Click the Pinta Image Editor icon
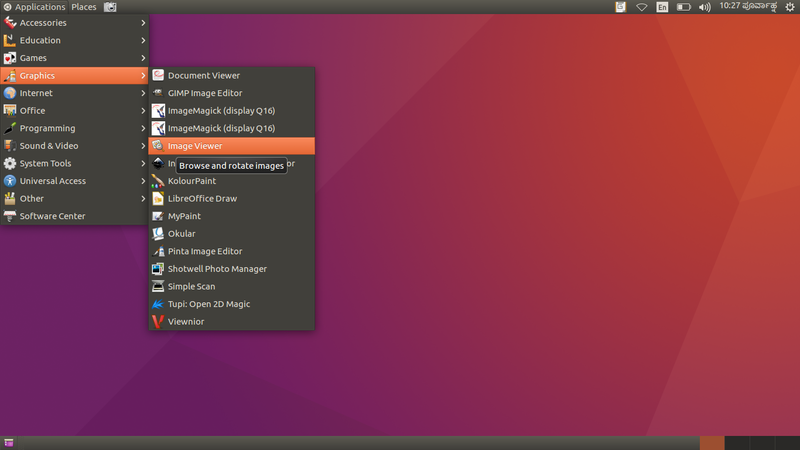The width and height of the screenshot is (800, 450). coord(158,252)
